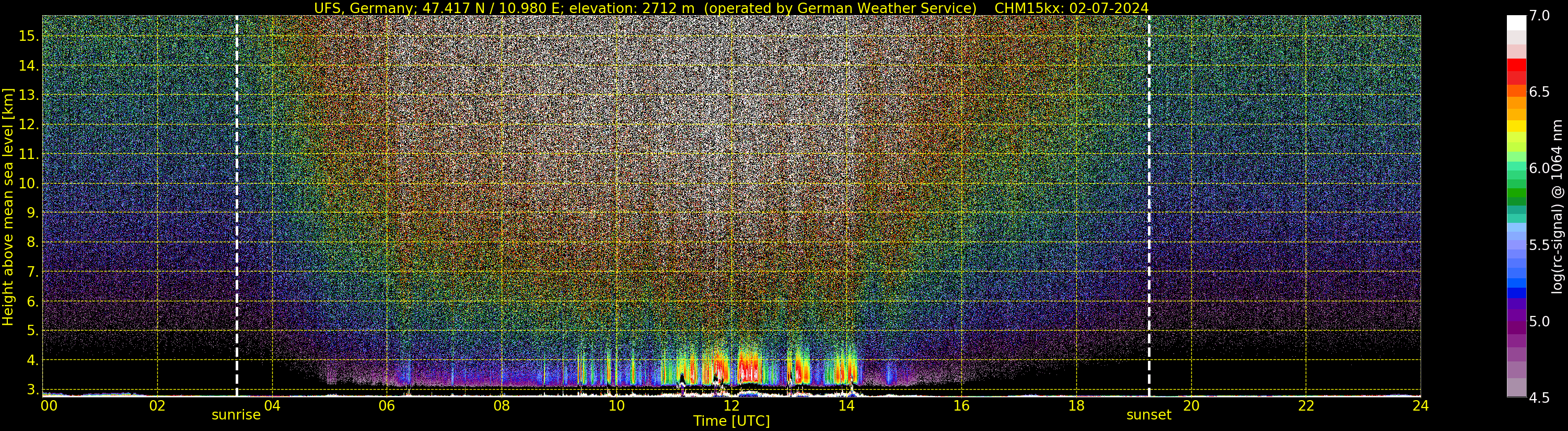Click the height axis tick "5."

[x=33, y=331]
